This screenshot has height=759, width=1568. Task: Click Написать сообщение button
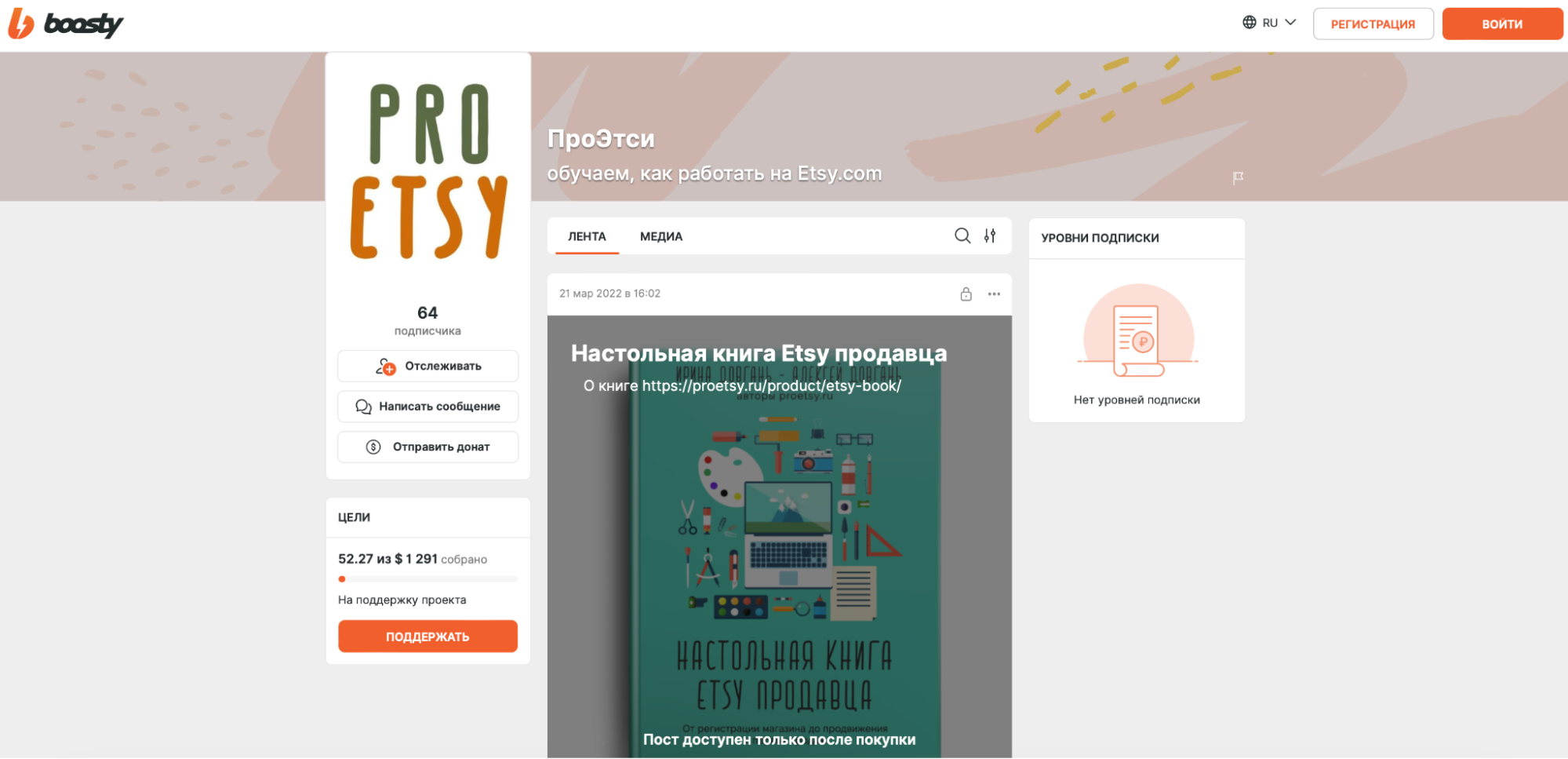pyautogui.click(x=427, y=407)
